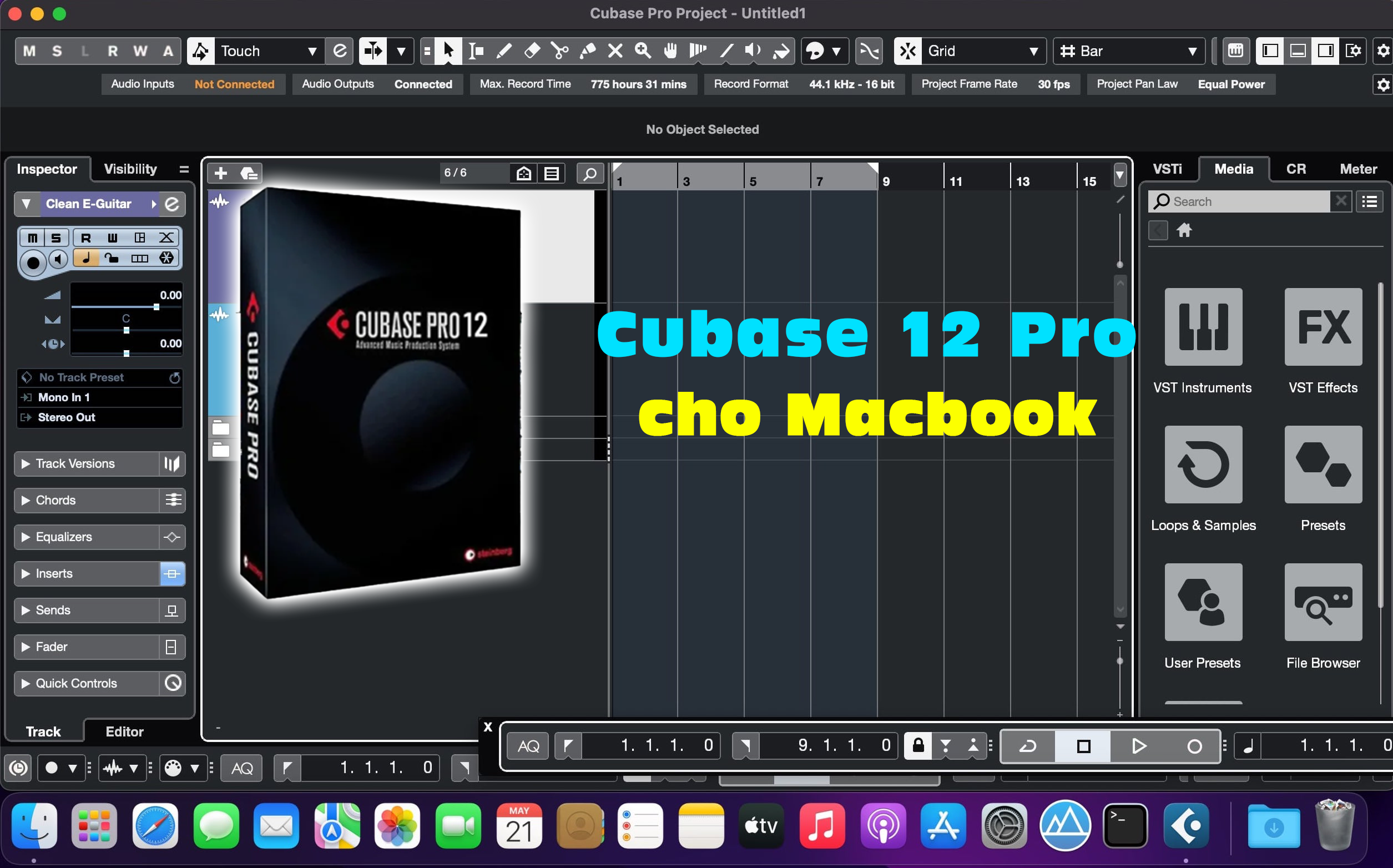Select the Split scissors tool
This screenshot has height=868, width=1393.
559,51
